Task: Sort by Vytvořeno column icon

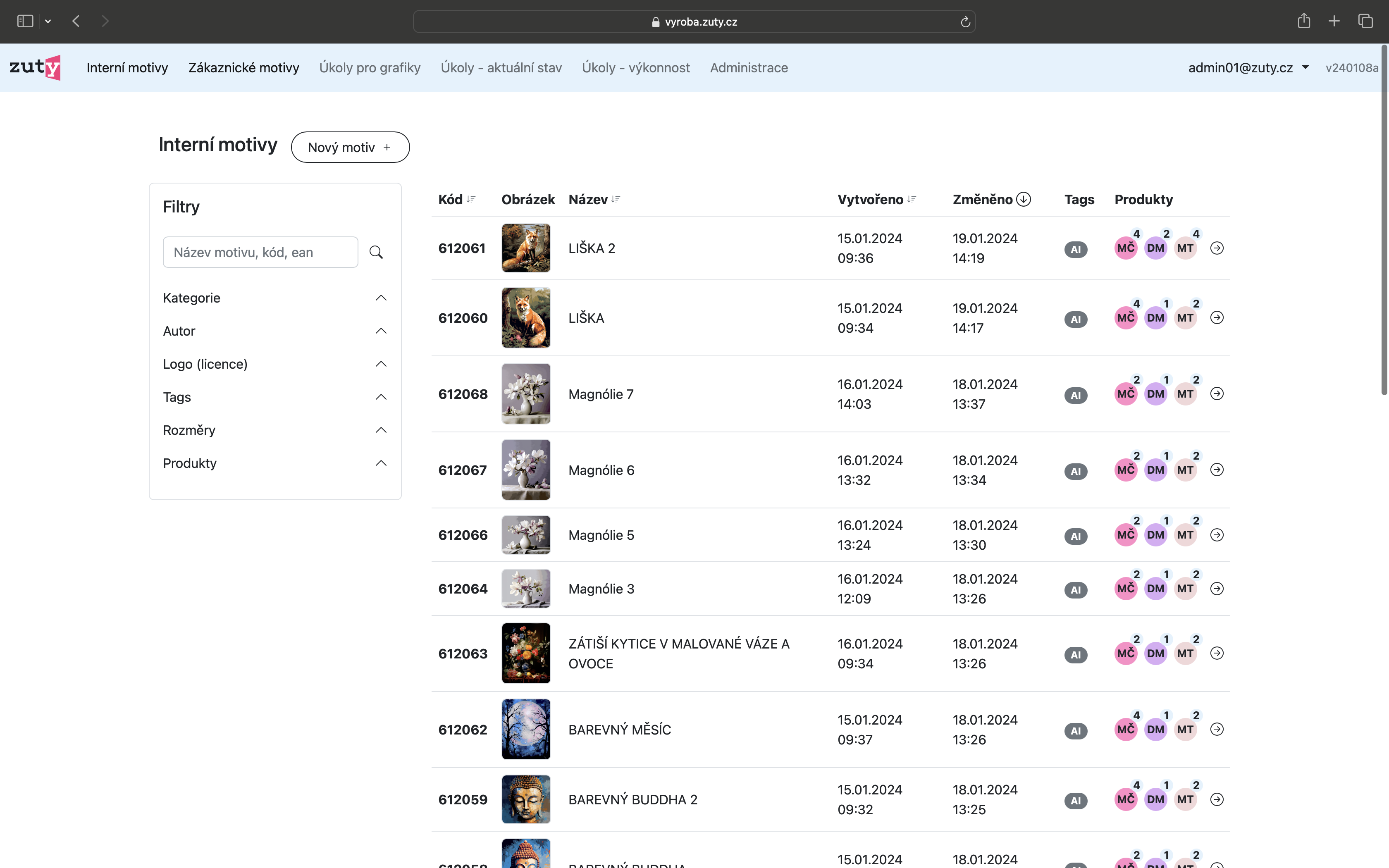Action: 912,199
